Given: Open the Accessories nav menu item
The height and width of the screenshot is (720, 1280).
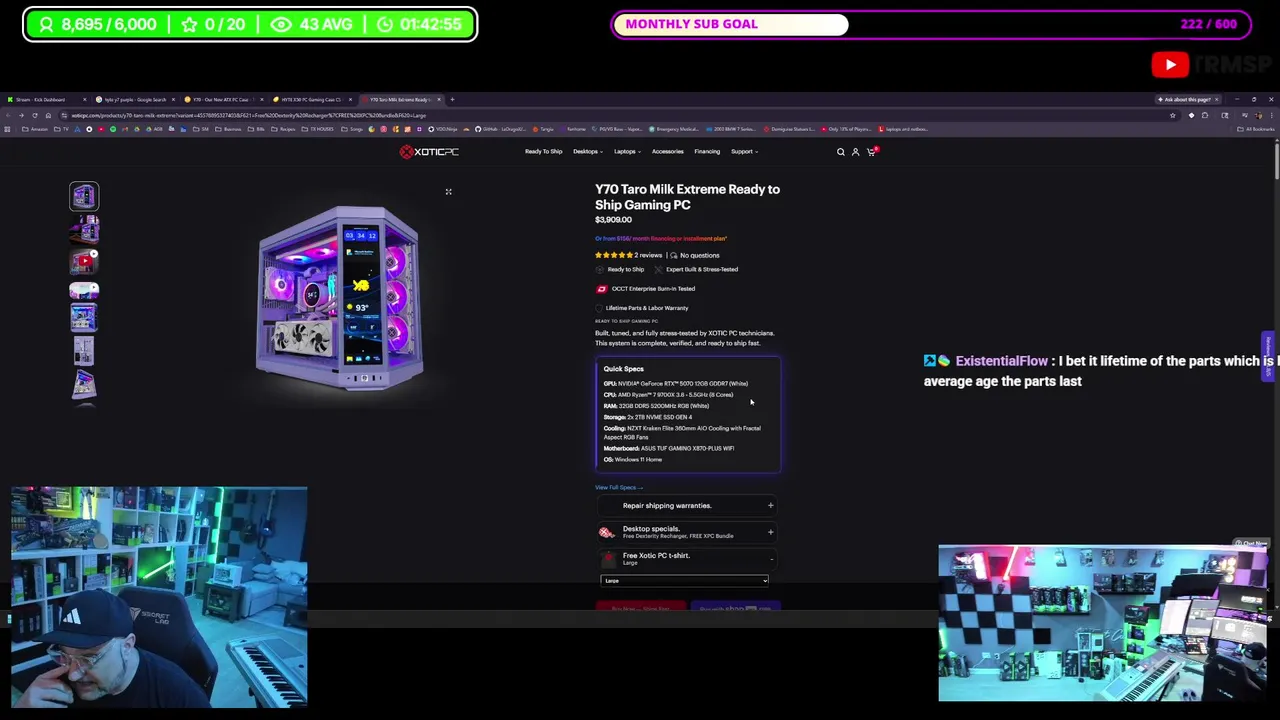Looking at the screenshot, I should [667, 152].
